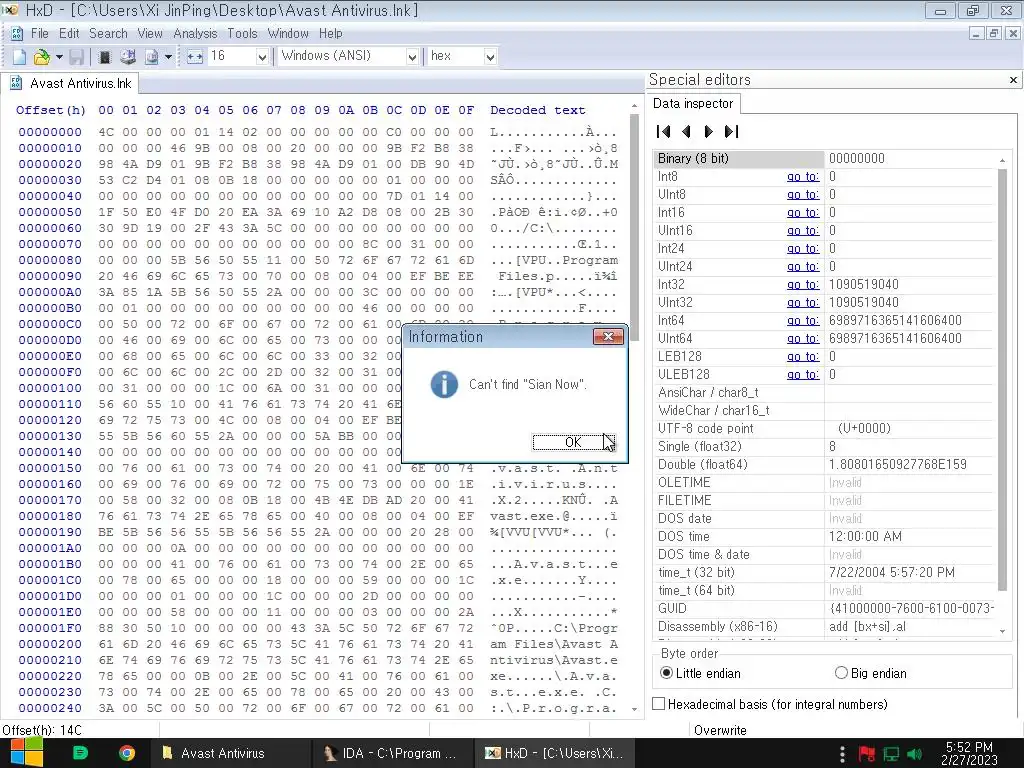Click the Overwrite mode status bar entry

point(720,730)
